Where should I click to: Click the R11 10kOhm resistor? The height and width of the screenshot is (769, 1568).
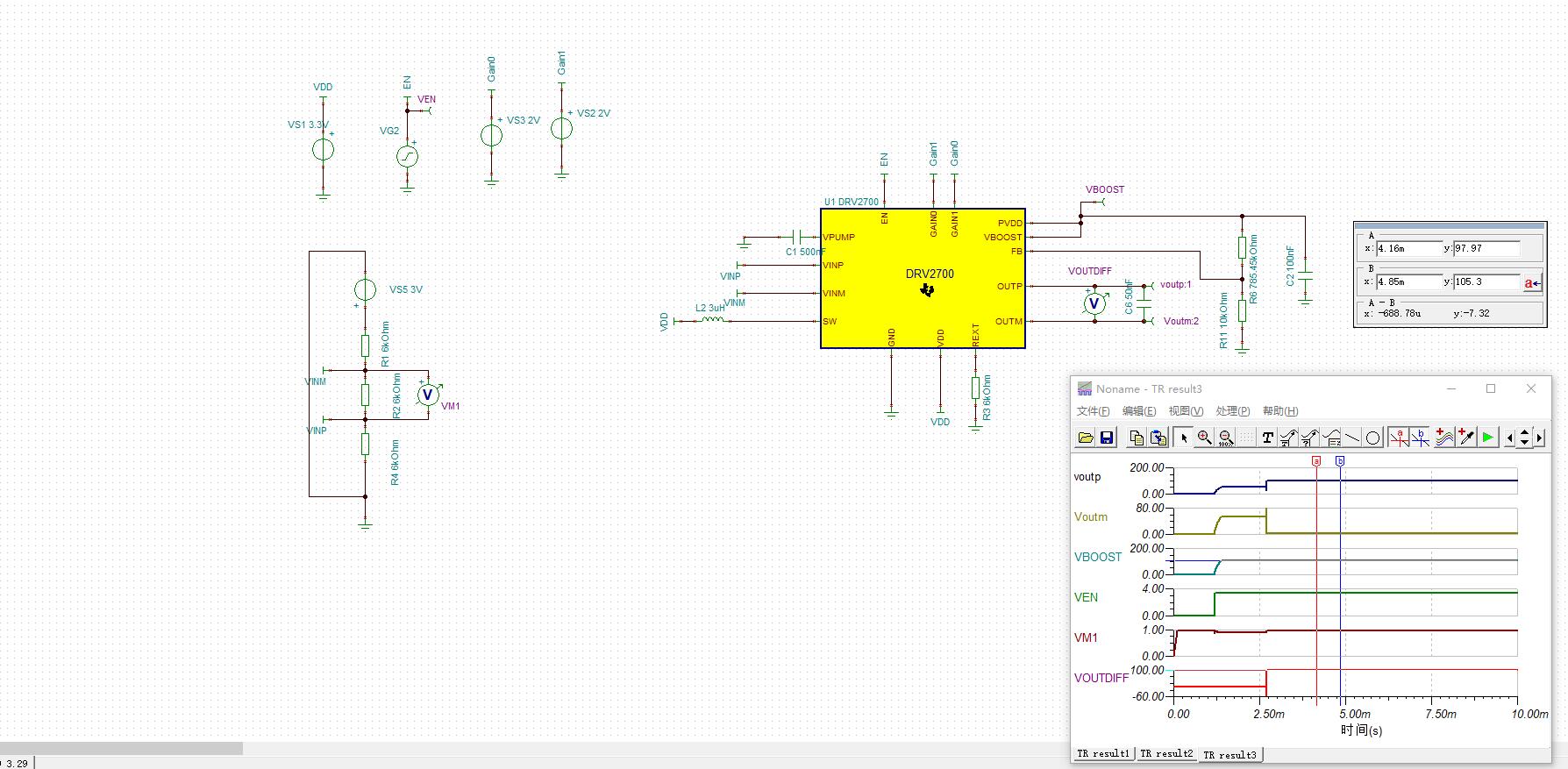point(1242,310)
